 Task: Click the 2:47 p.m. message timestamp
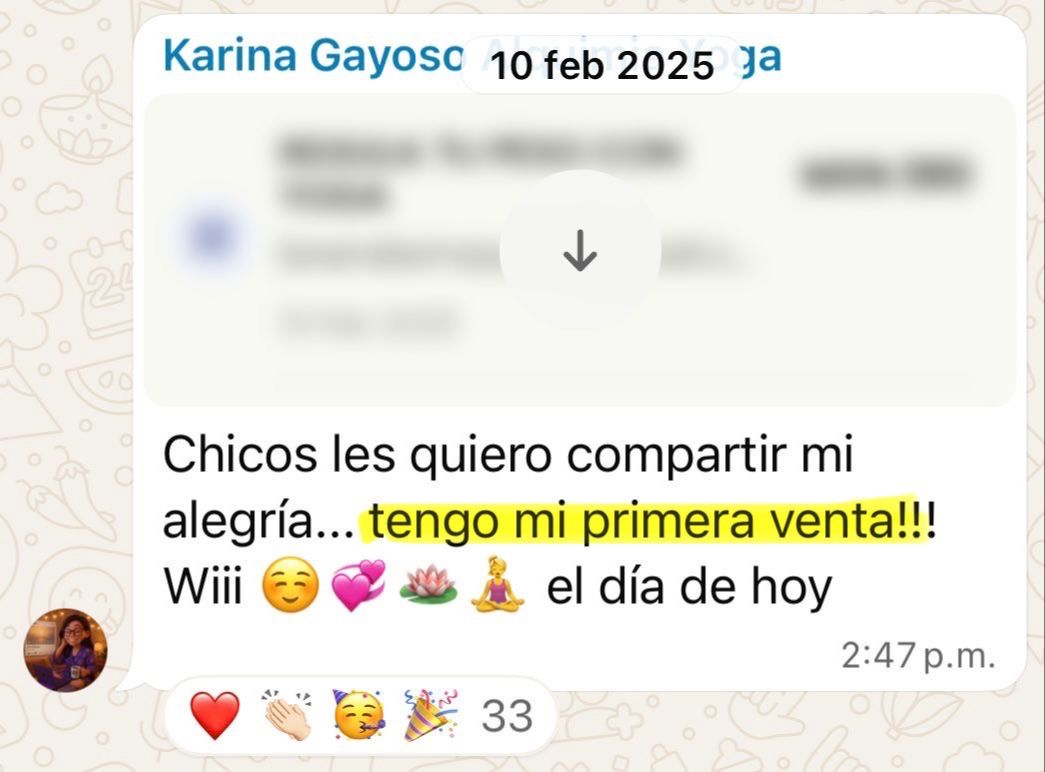[x=918, y=656]
